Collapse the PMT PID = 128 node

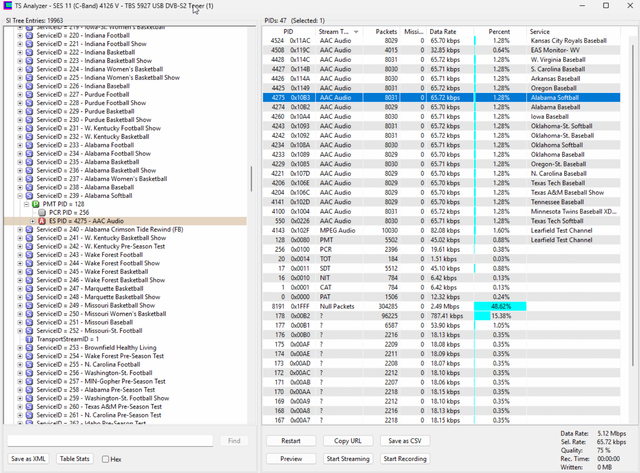point(26,204)
